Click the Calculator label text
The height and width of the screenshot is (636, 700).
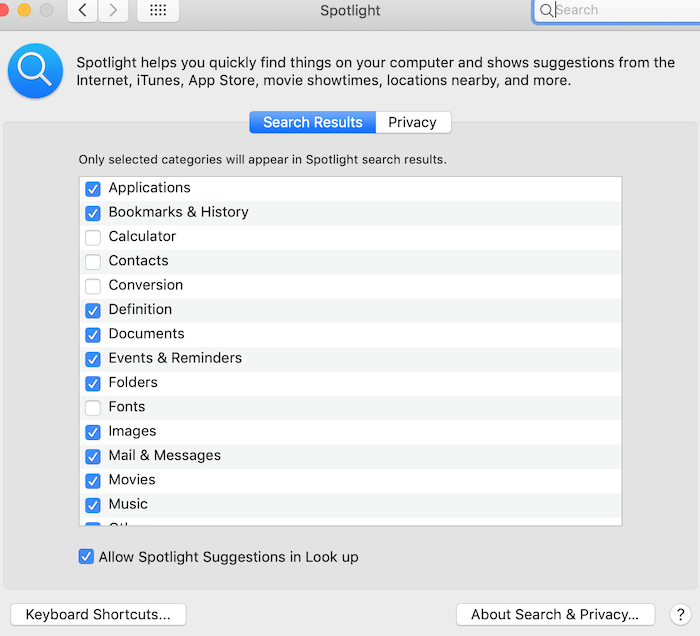142,236
